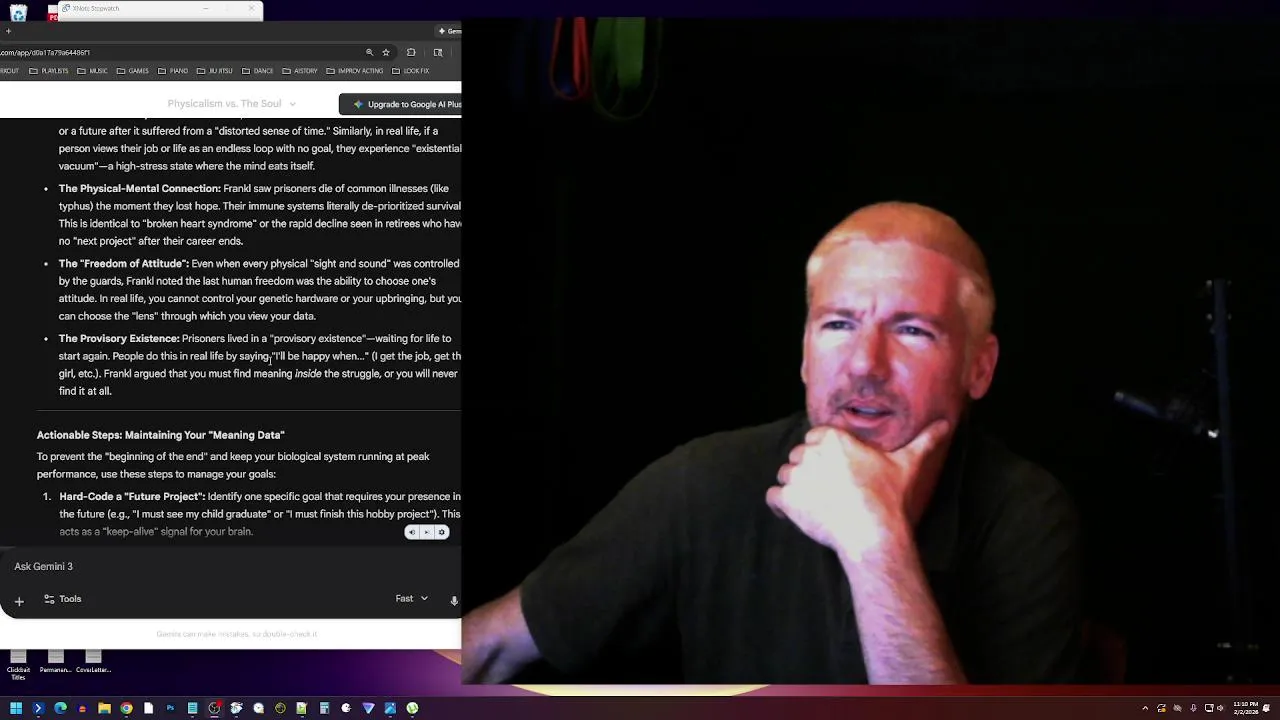This screenshot has width=1280, height=720.
Task: Open the AISTORY bookmark folder
Action: click(x=300, y=71)
